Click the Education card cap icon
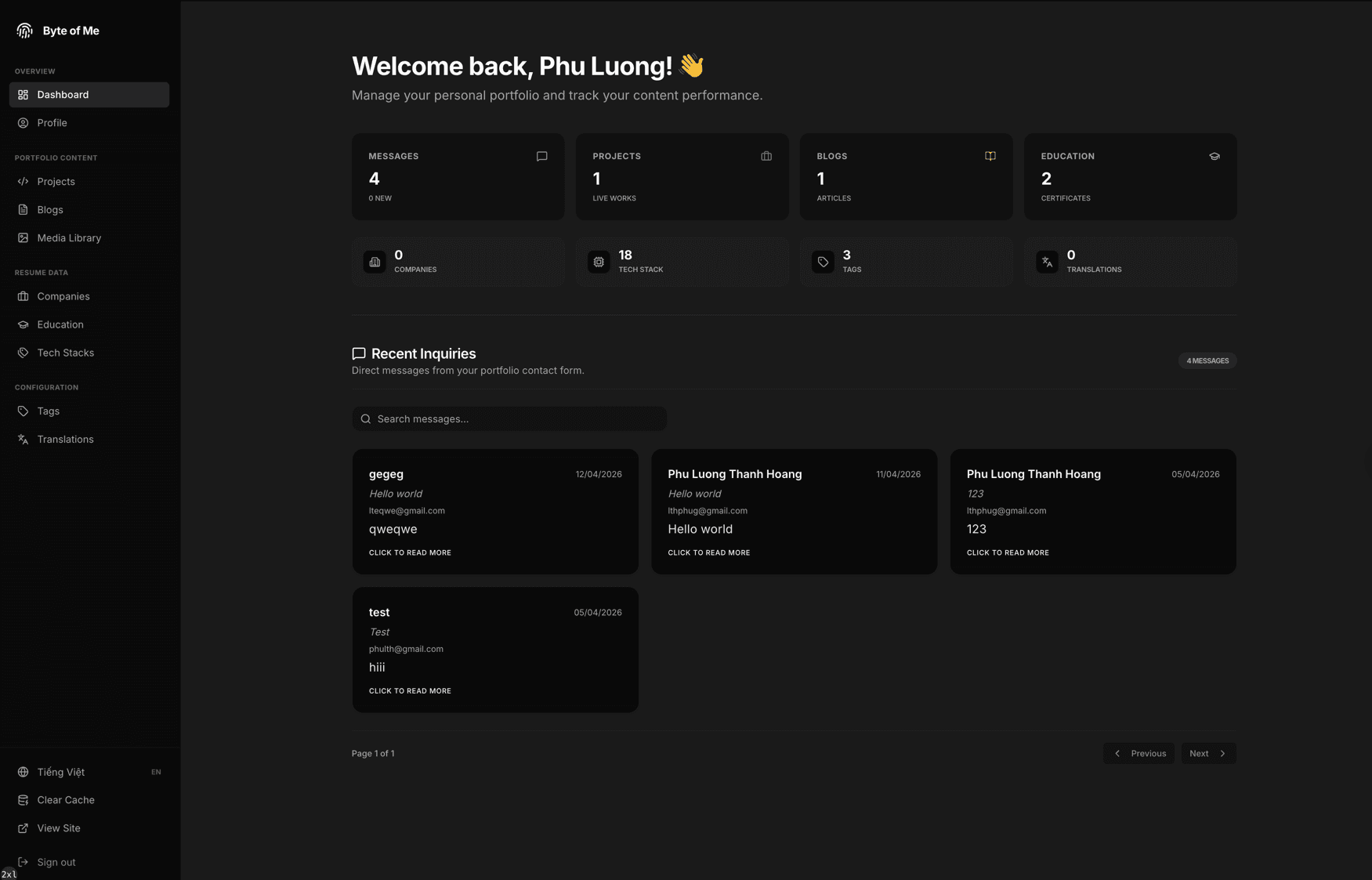The height and width of the screenshot is (880, 1372). (1215, 156)
